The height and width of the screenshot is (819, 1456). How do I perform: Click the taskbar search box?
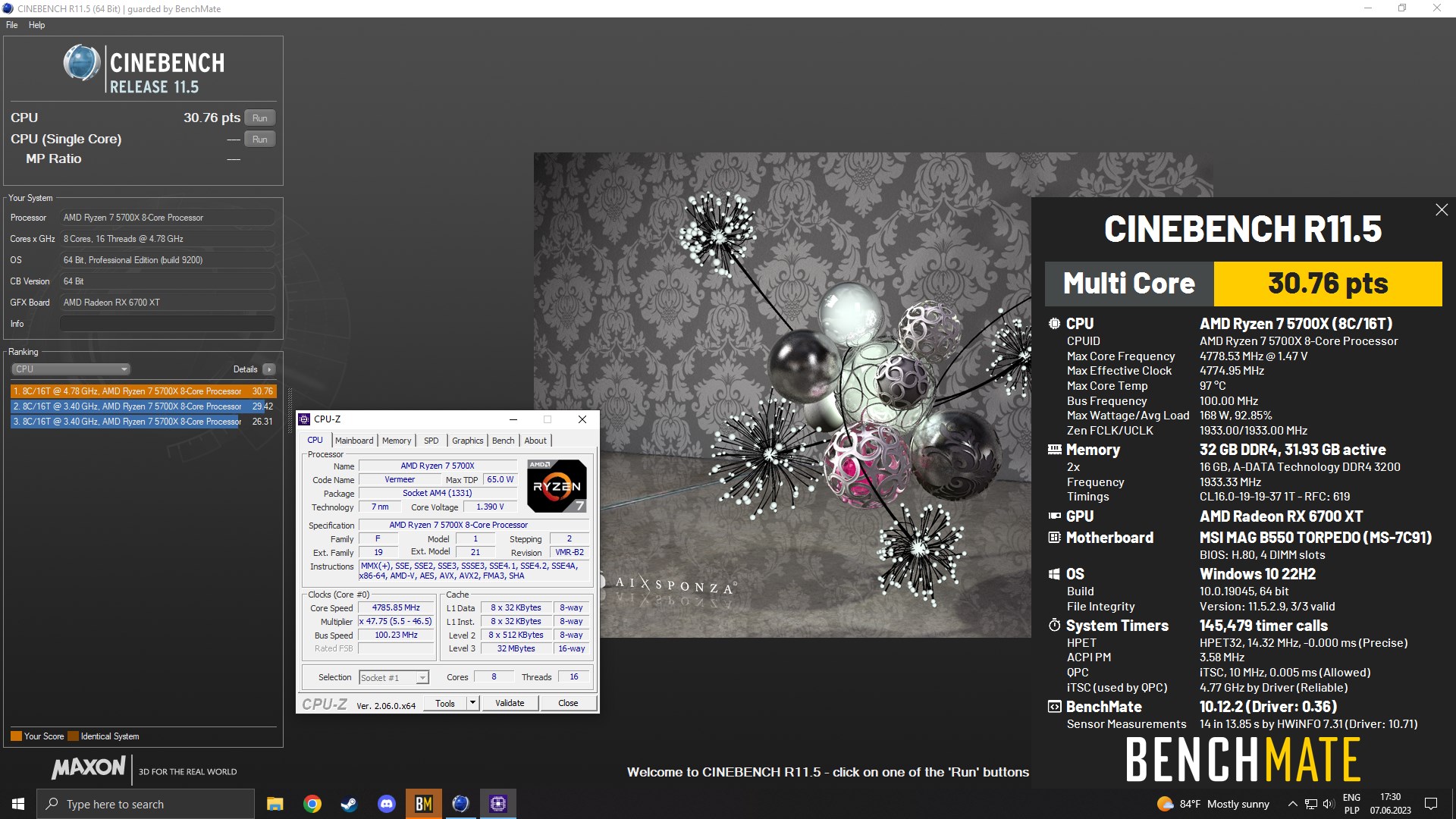(146, 804)
